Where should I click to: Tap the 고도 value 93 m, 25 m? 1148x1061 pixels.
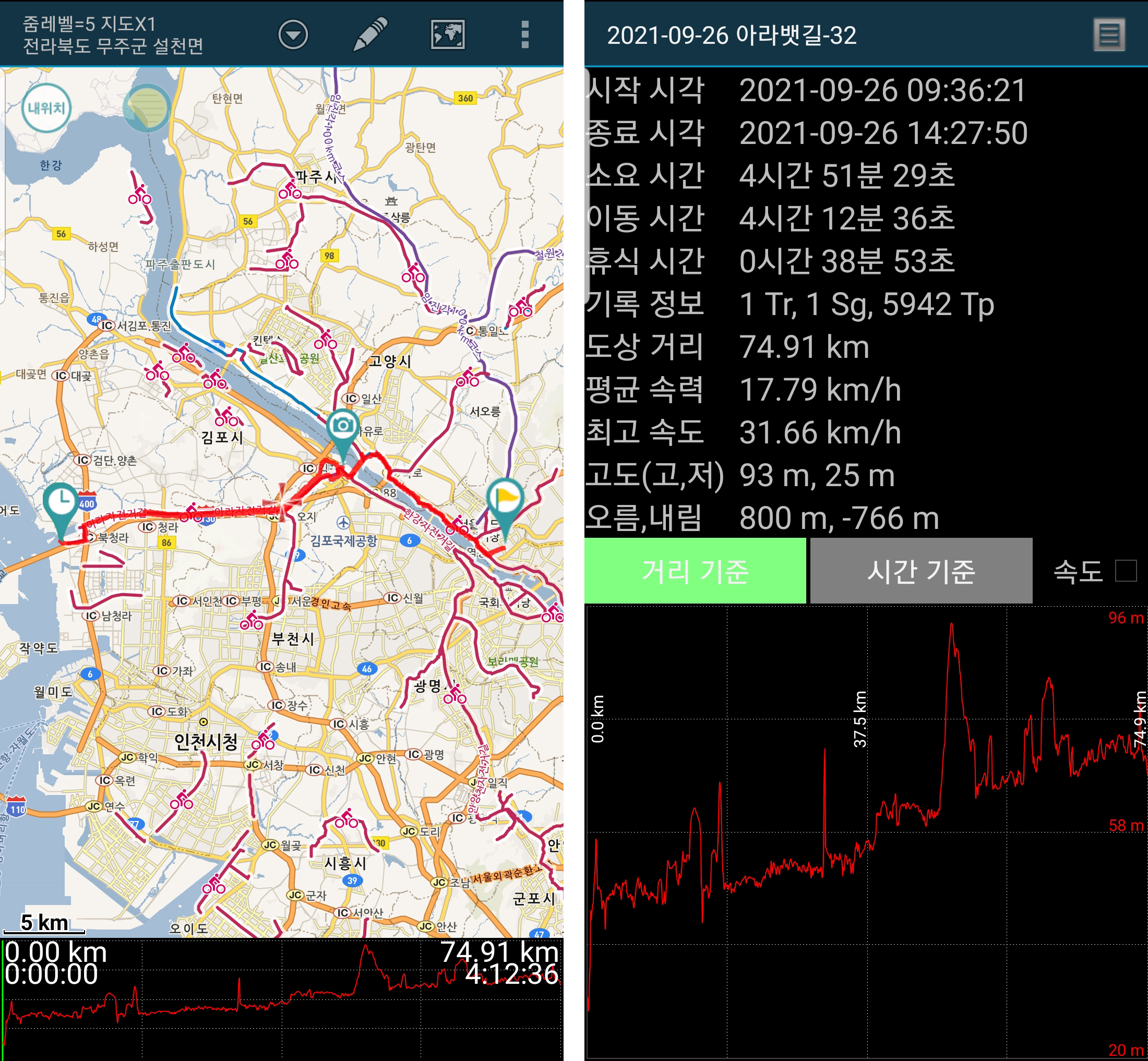tap(817, 475)
